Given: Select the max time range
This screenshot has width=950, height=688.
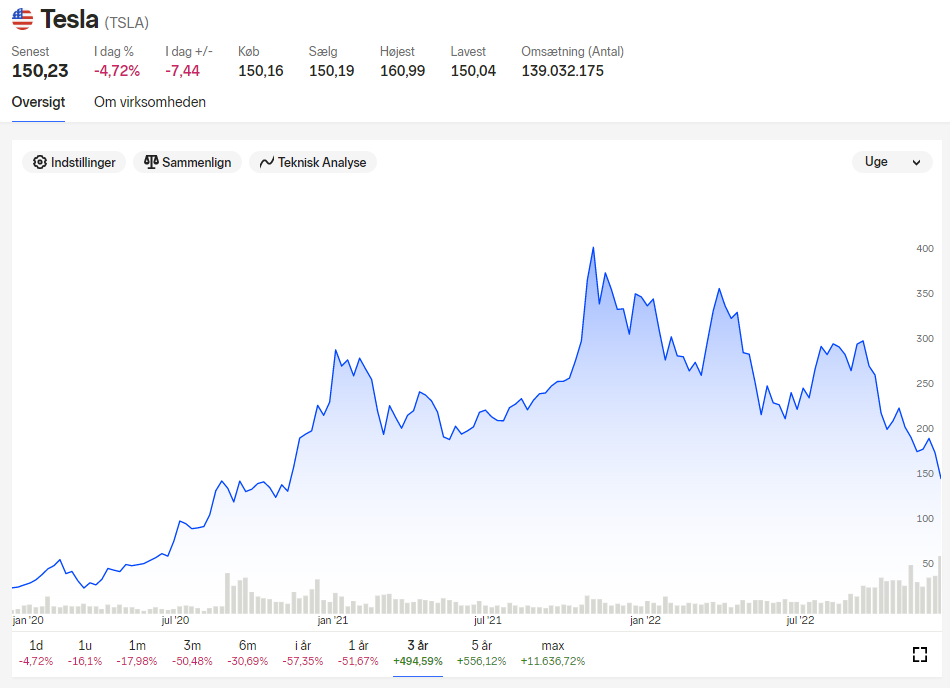Looking at the screenshot, I should click(553, 653).
